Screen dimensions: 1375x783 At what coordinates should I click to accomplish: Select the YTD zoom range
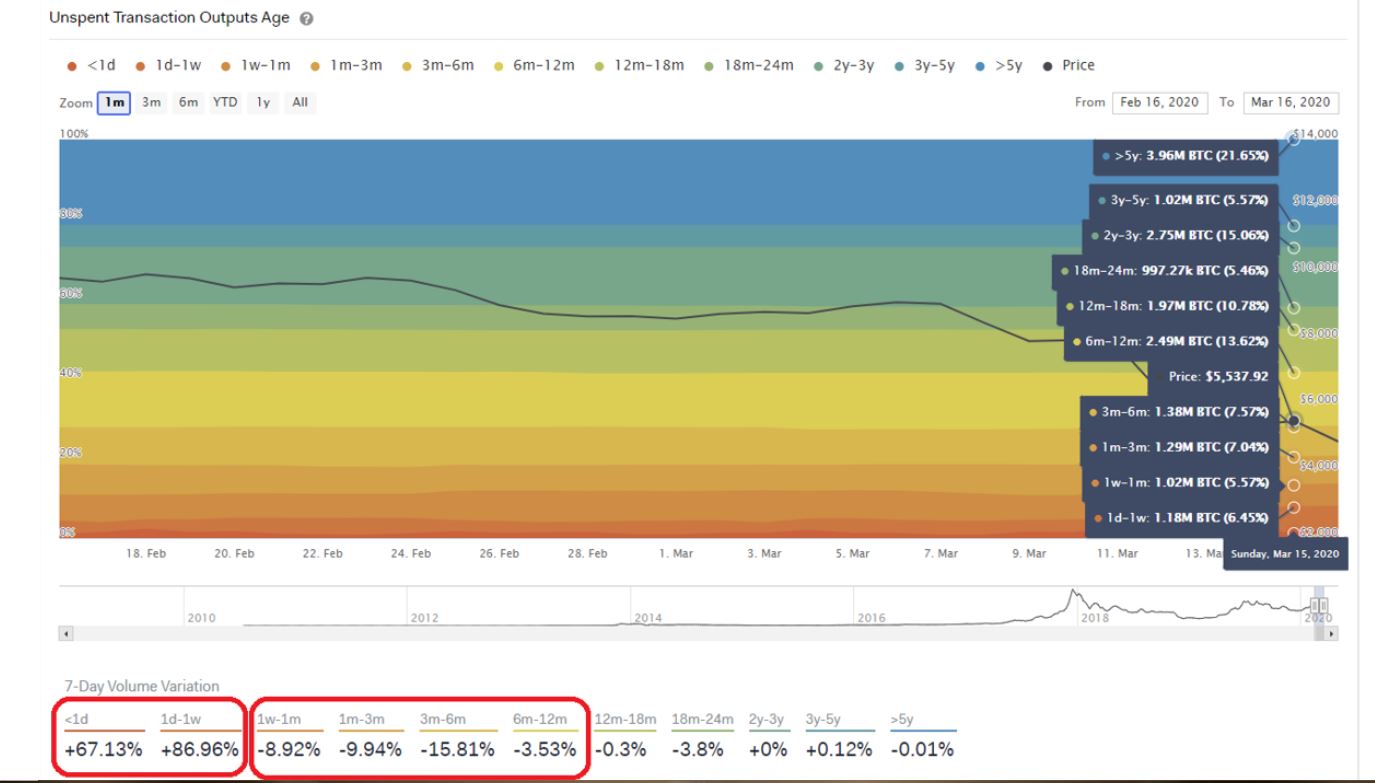click(225, 102)
